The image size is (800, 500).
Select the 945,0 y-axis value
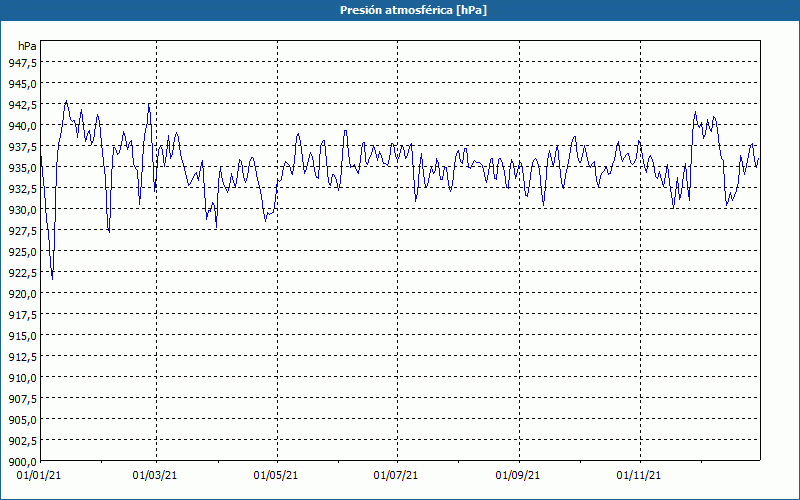click(22, 84)
